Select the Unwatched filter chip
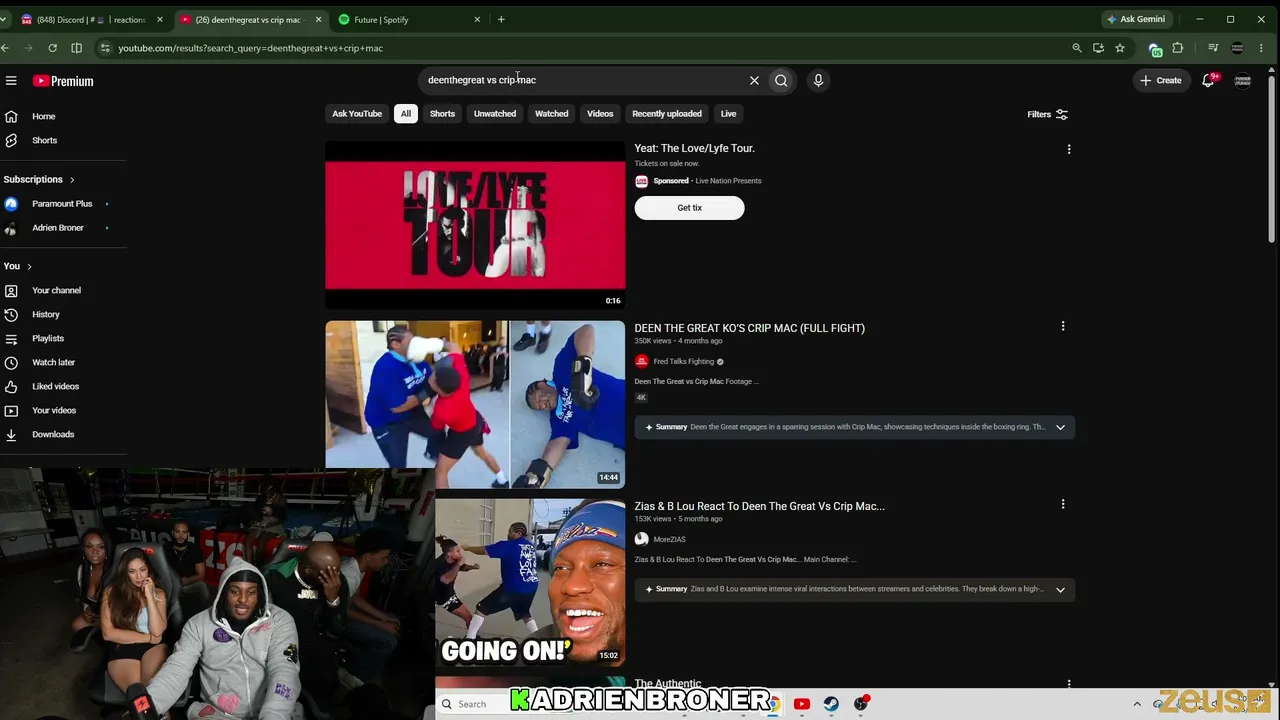The height and width of the screenshot is (720, 1280). (495, 114)
